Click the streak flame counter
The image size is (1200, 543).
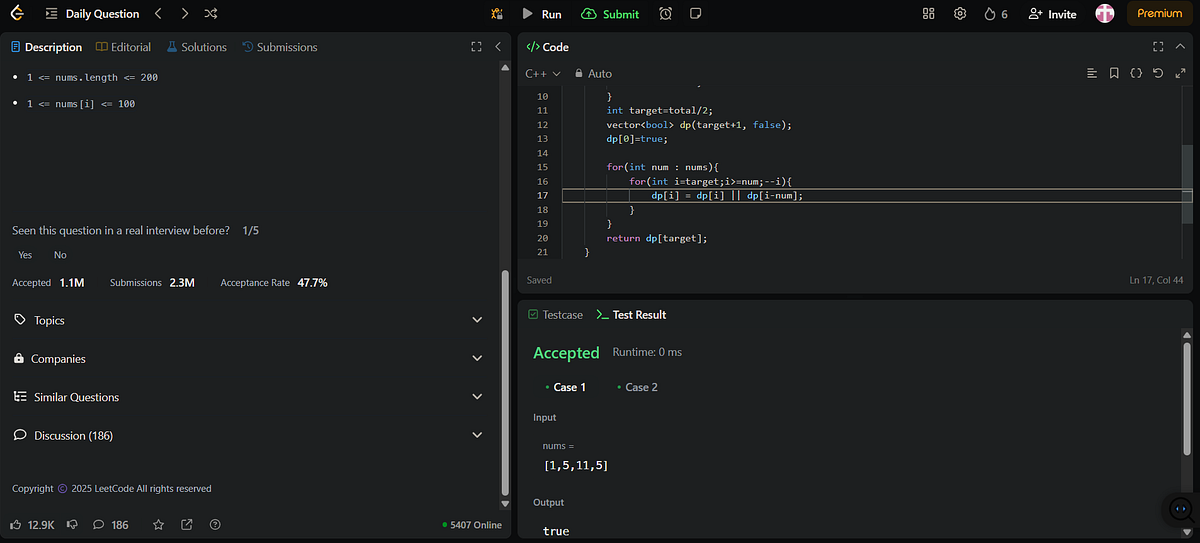pyautogui.click(x=995, y=14)
